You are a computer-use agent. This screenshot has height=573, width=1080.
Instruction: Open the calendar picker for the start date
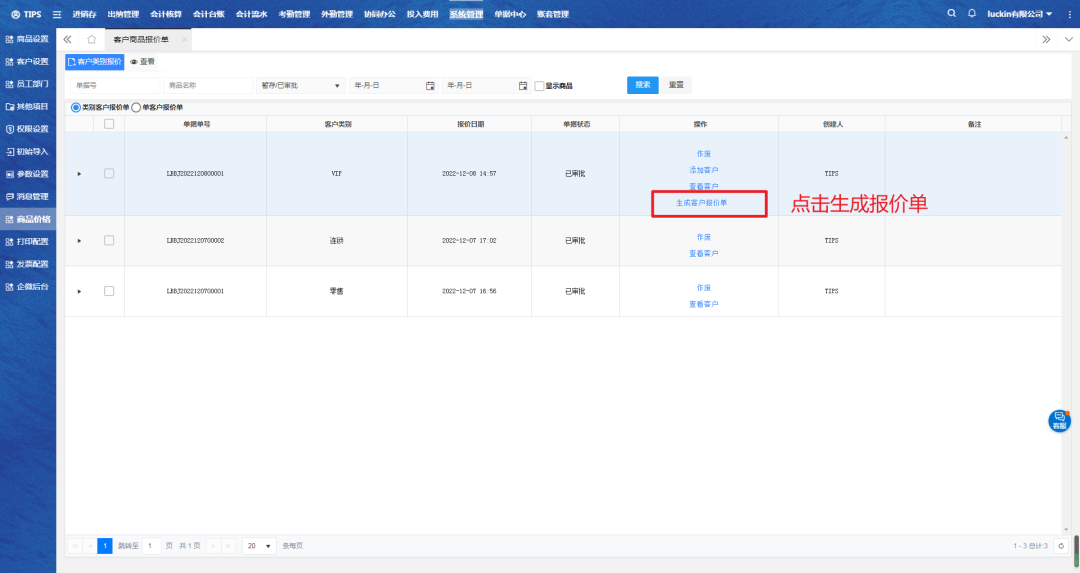[x=430, y=86]
